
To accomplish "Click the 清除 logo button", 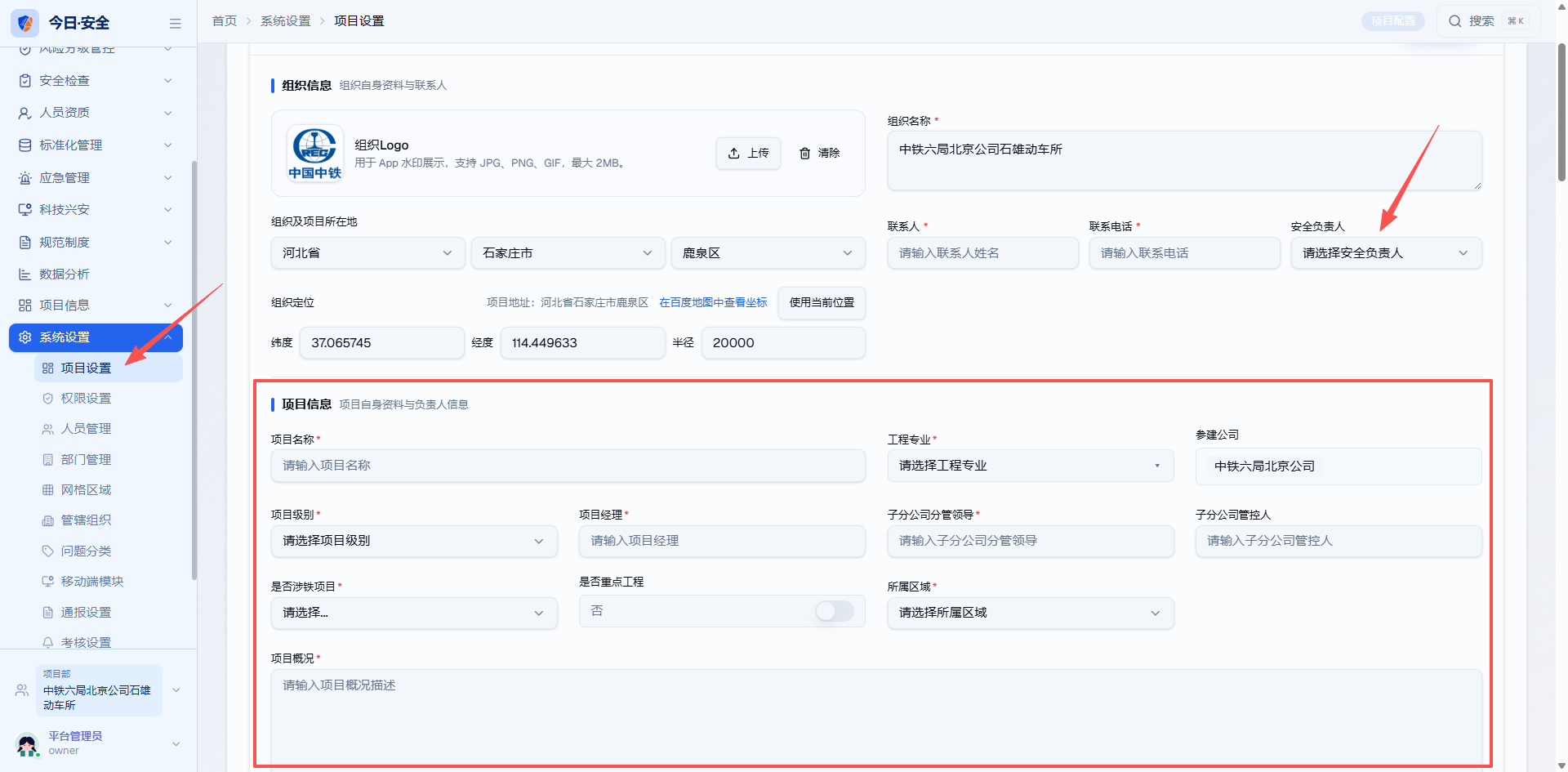I will 820,153.
